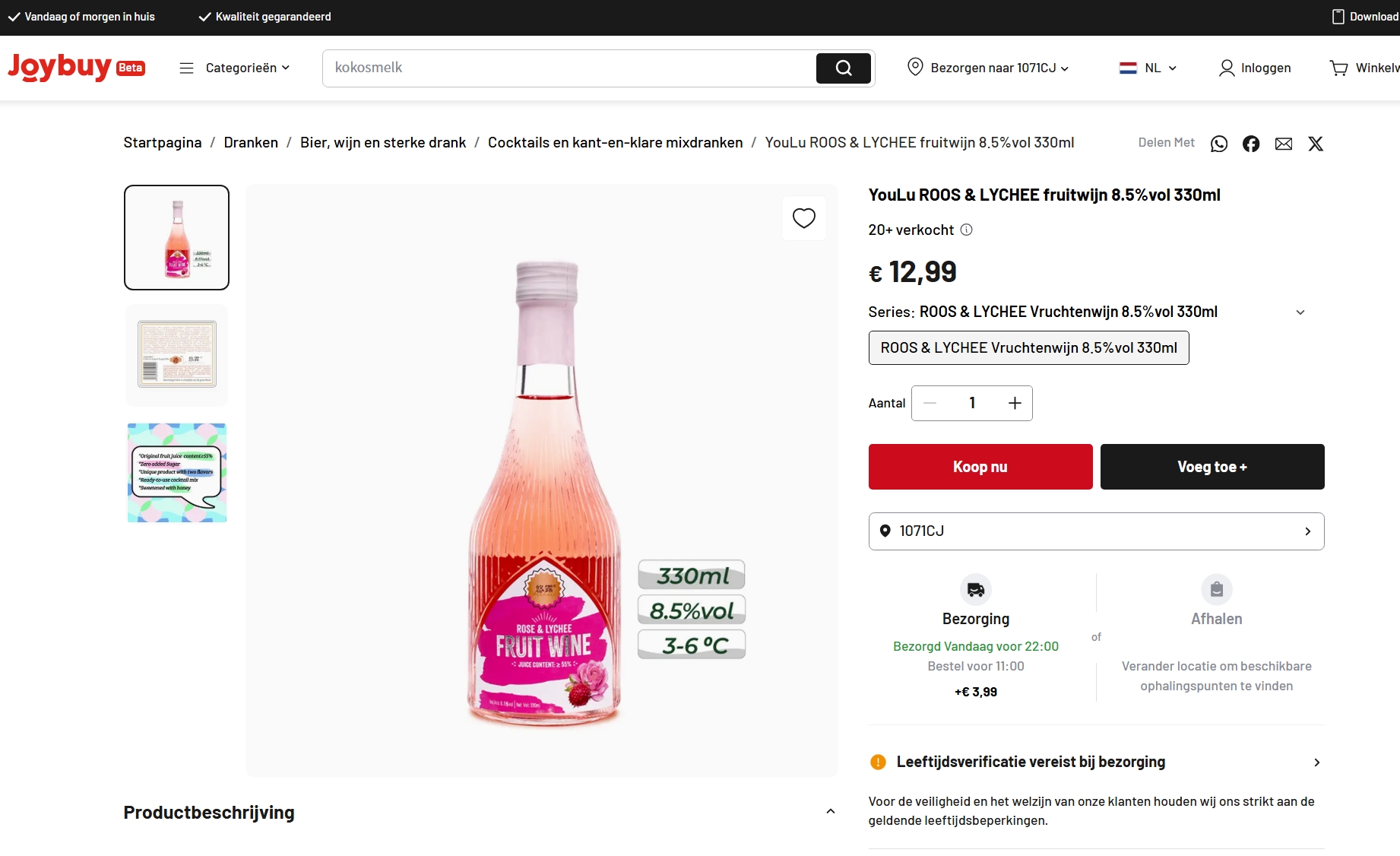Collapse the Productbeschrijving section
The image size is (1400, 856).
831,812
